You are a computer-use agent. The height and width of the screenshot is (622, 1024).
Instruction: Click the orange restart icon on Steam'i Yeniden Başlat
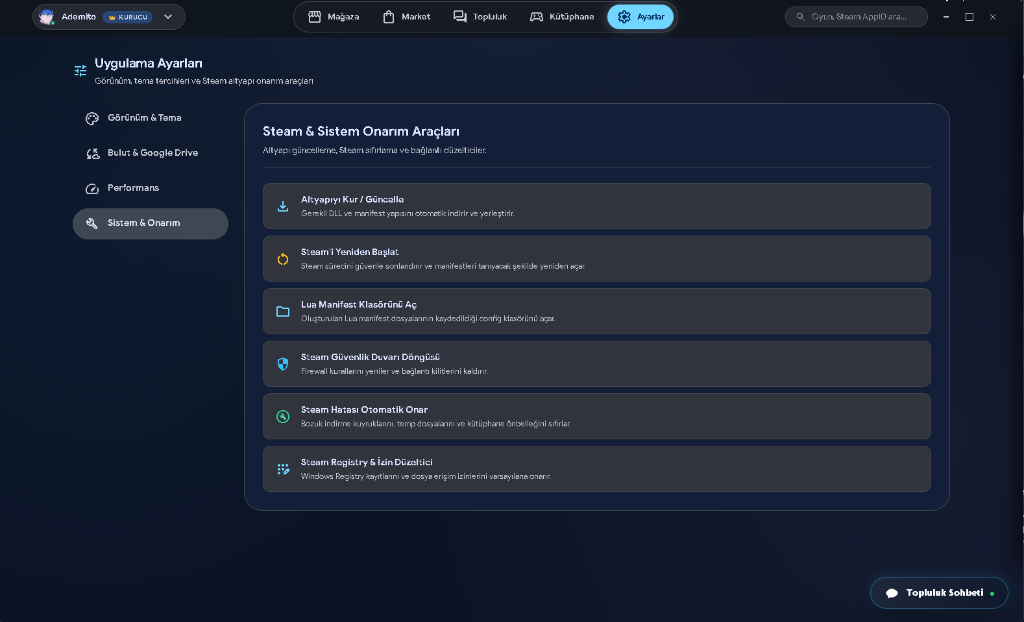click(283, 259)
